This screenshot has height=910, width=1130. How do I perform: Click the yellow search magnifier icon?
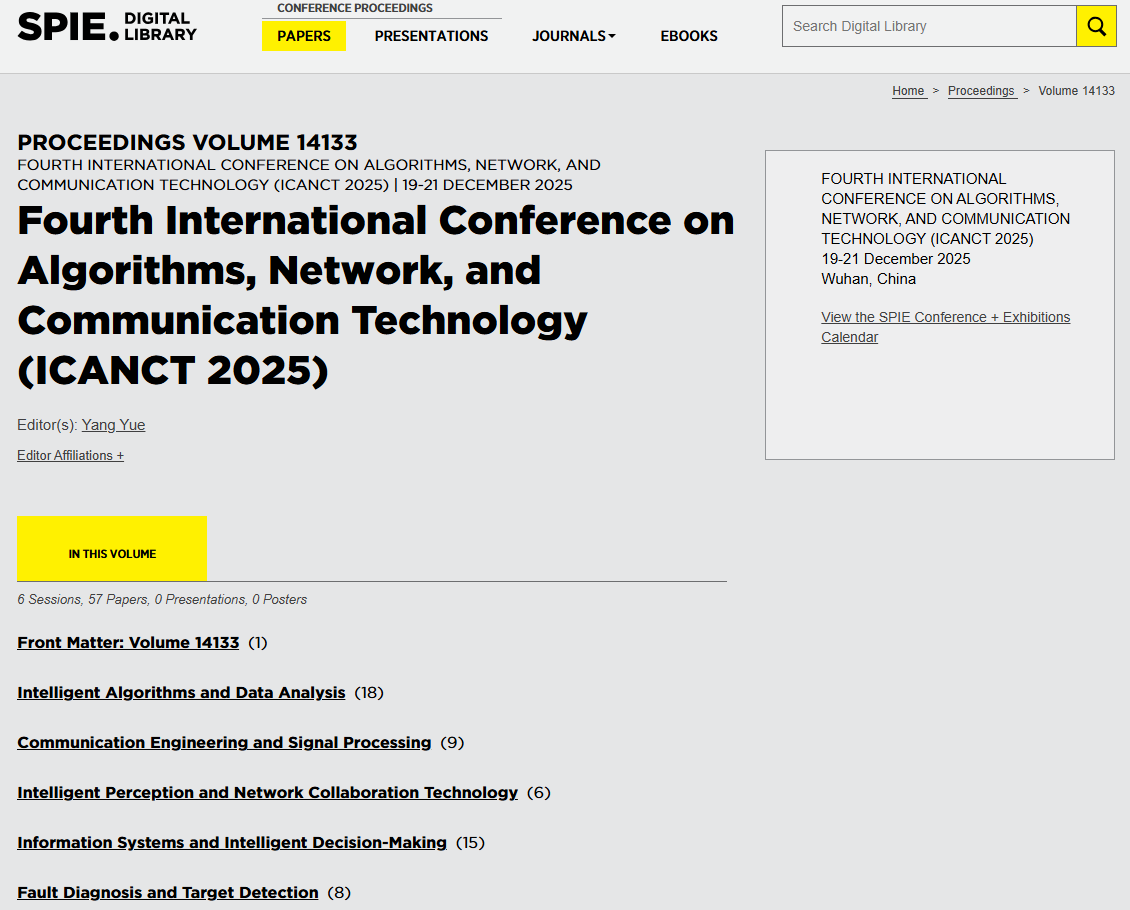coord(1096,26)
